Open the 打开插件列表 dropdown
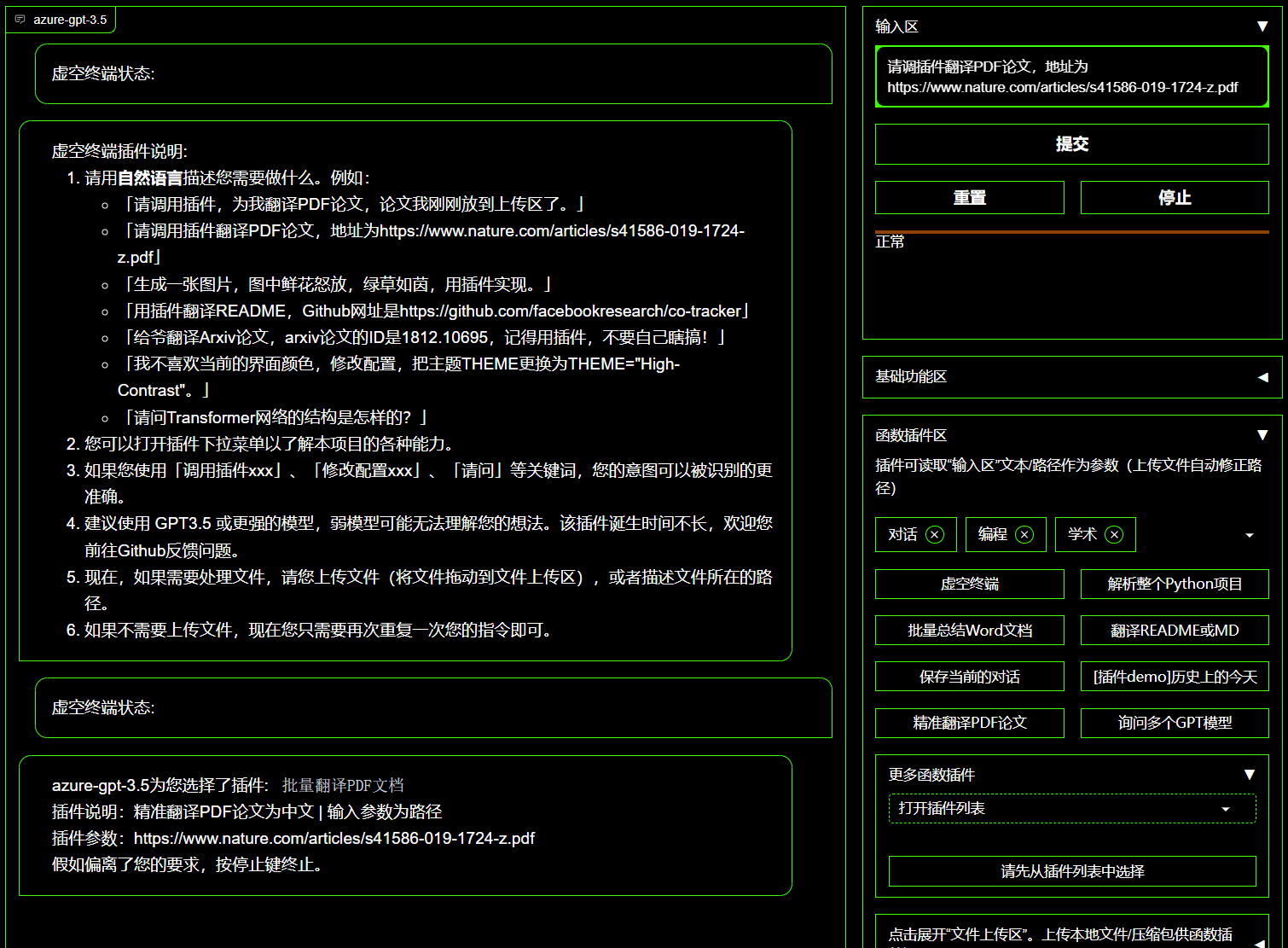Viewport: 1288px width, 948px height. [1071, 809]
